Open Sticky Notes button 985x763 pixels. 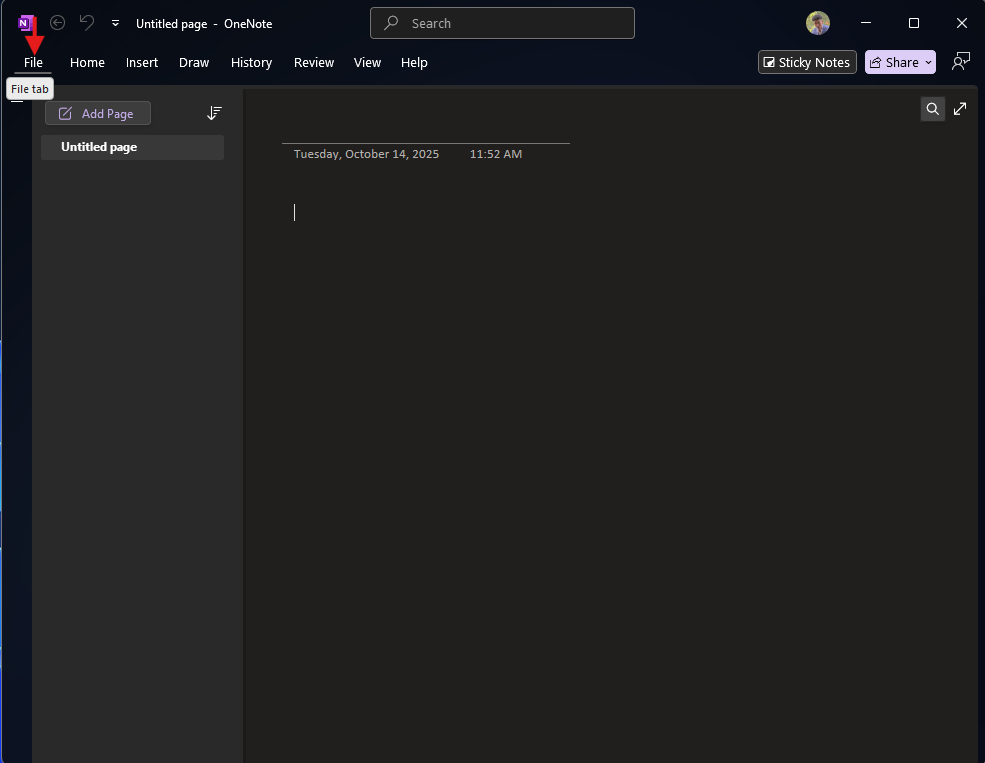(807, 62)
